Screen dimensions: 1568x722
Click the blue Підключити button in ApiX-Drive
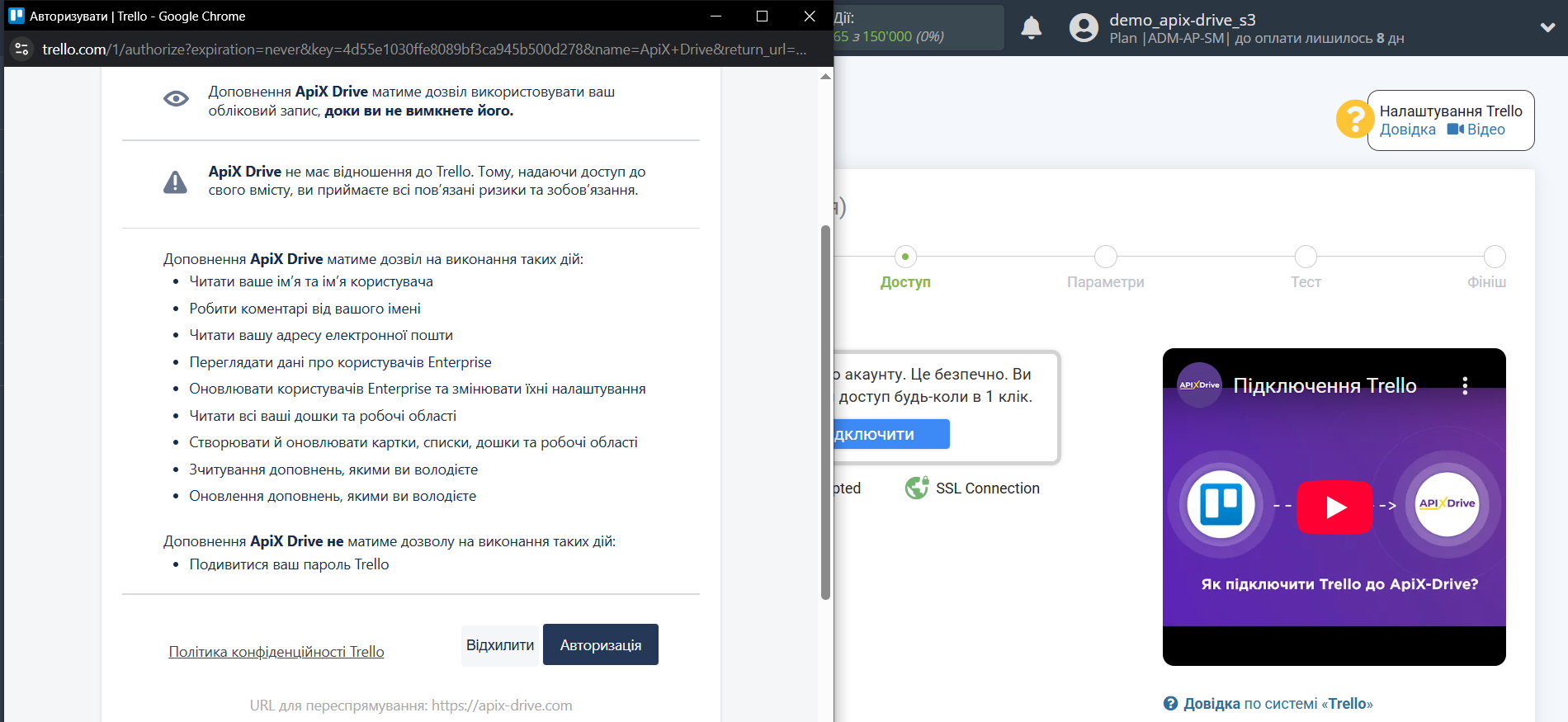point(891,434)
